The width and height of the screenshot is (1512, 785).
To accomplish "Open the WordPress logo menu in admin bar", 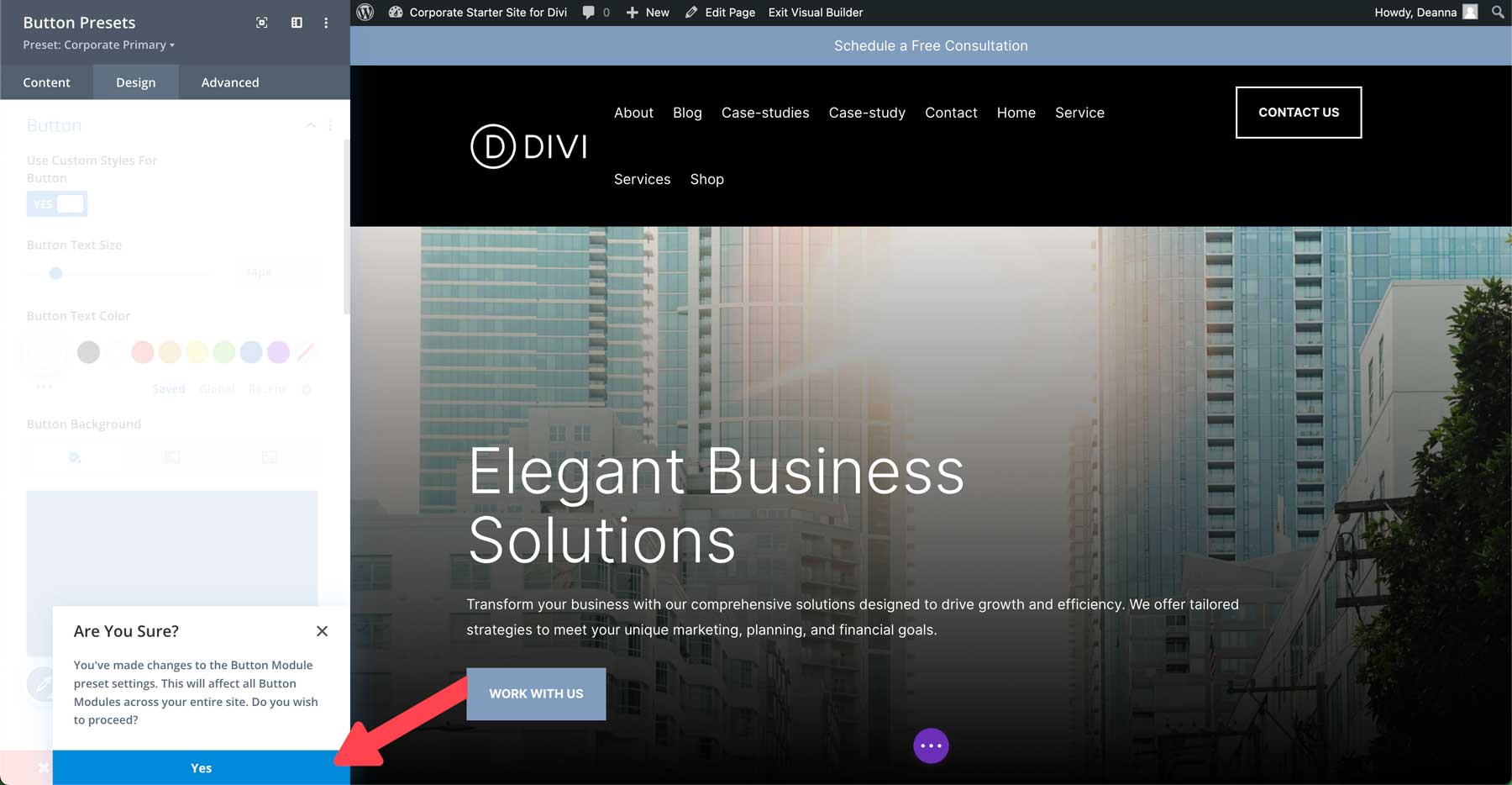I will 365,12.
